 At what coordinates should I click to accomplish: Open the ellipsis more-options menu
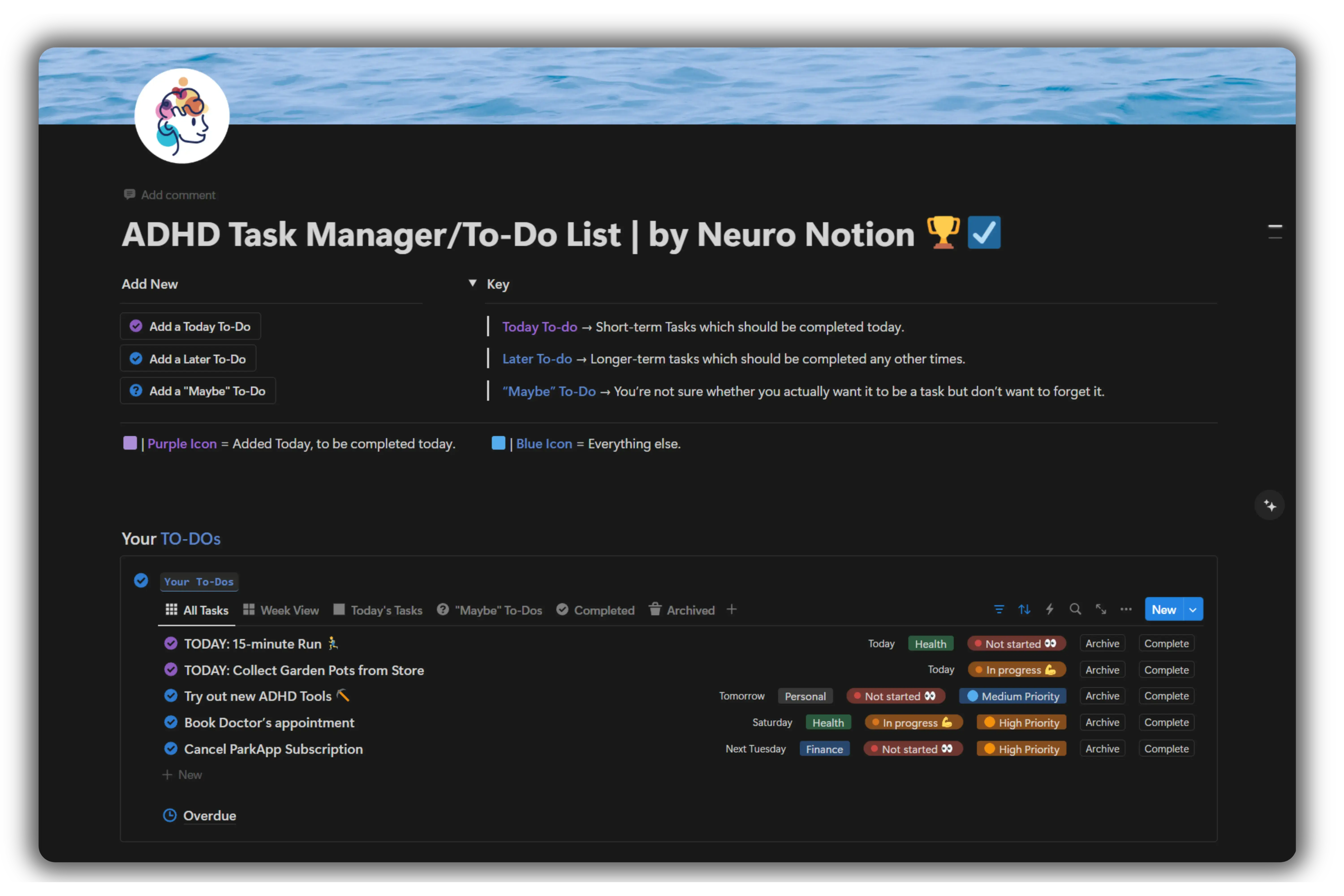[1126, 609]
